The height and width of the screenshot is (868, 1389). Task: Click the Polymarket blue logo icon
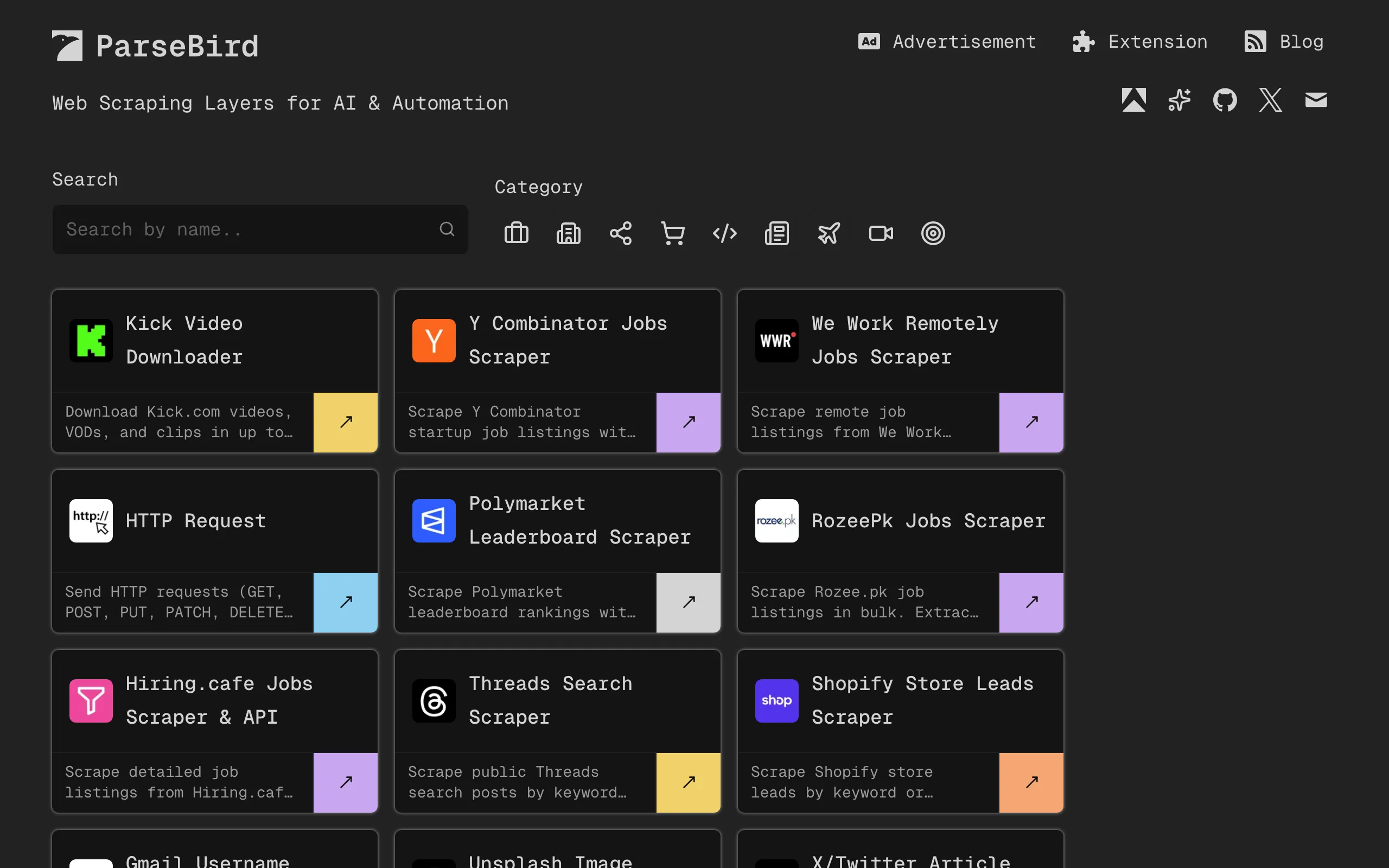coord(434,521)
